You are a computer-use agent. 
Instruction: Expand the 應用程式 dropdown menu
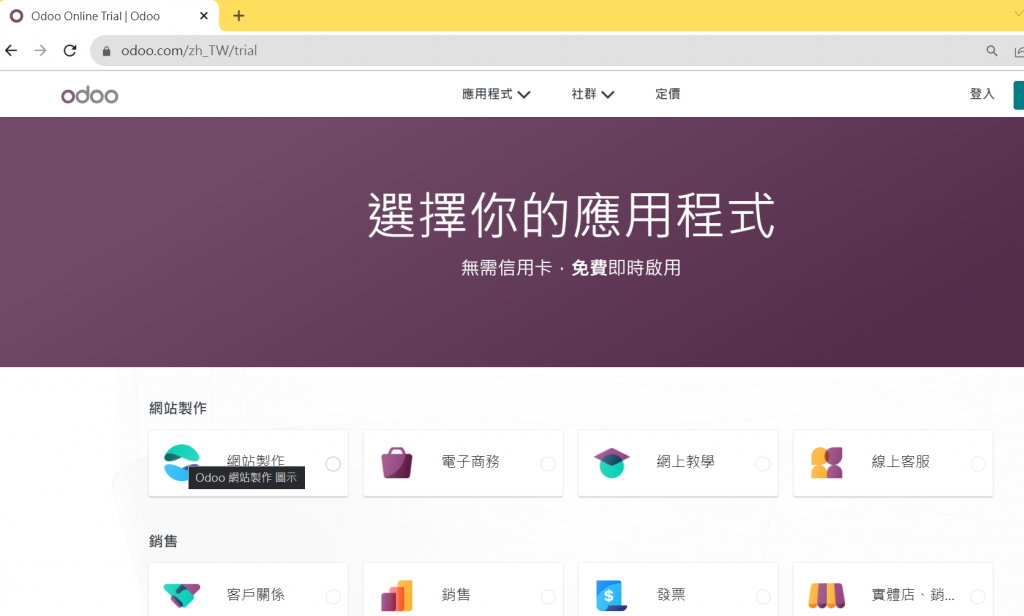click(496, 94)
